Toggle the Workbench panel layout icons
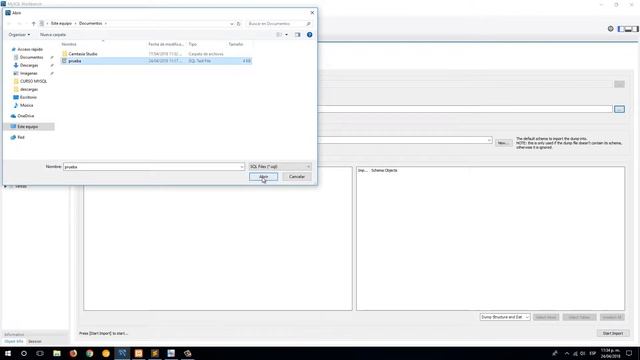The width and height of the screenshot is (640, 360). 628,29
